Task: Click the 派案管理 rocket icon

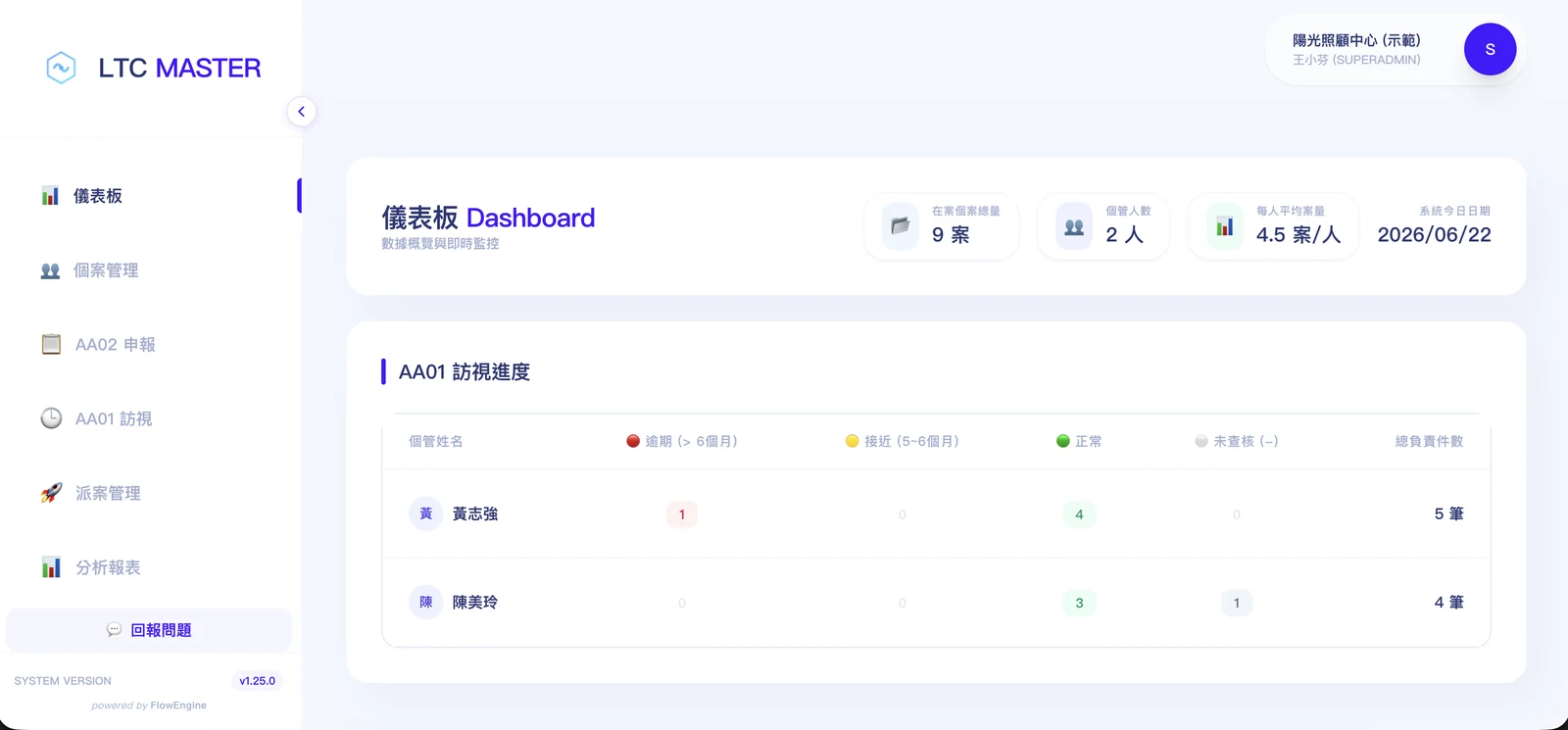Action: point(51,493)
